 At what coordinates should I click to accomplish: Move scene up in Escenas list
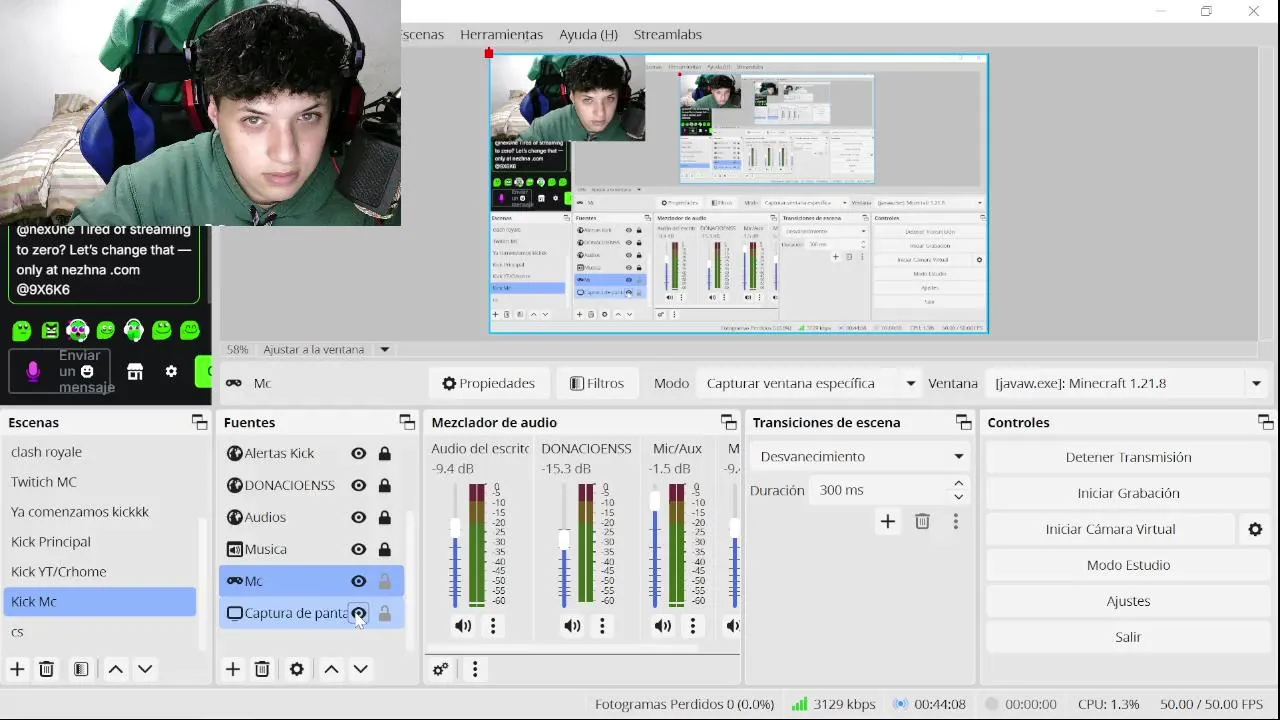pos(116,669)
